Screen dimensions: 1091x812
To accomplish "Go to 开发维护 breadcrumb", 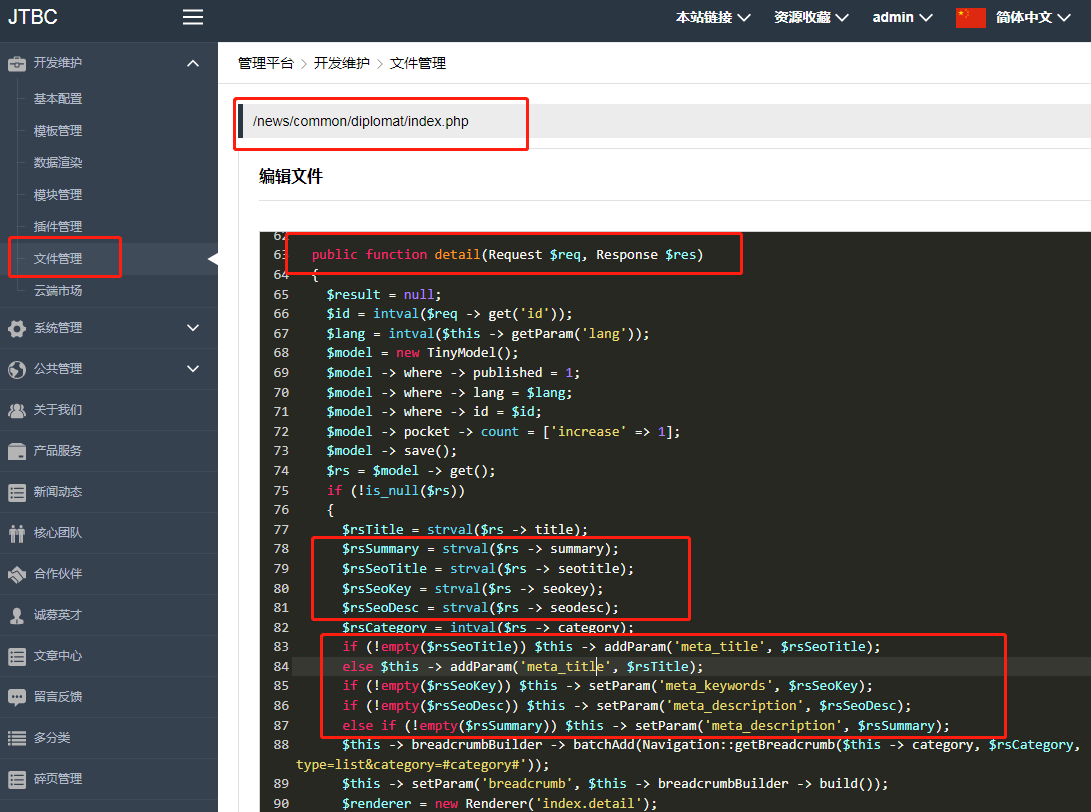I will click(342, 63).
